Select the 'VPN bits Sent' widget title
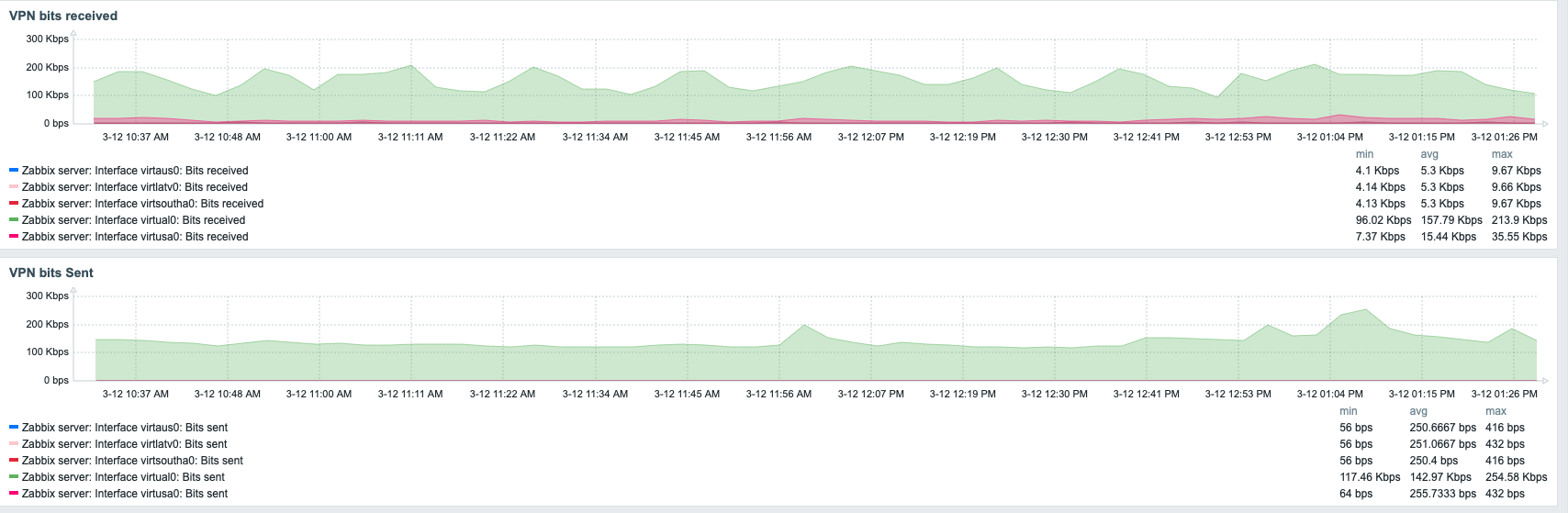Image resolution: width=1568 pixels, height=513 pixels. pyautogui.click(x=51, y=273)
